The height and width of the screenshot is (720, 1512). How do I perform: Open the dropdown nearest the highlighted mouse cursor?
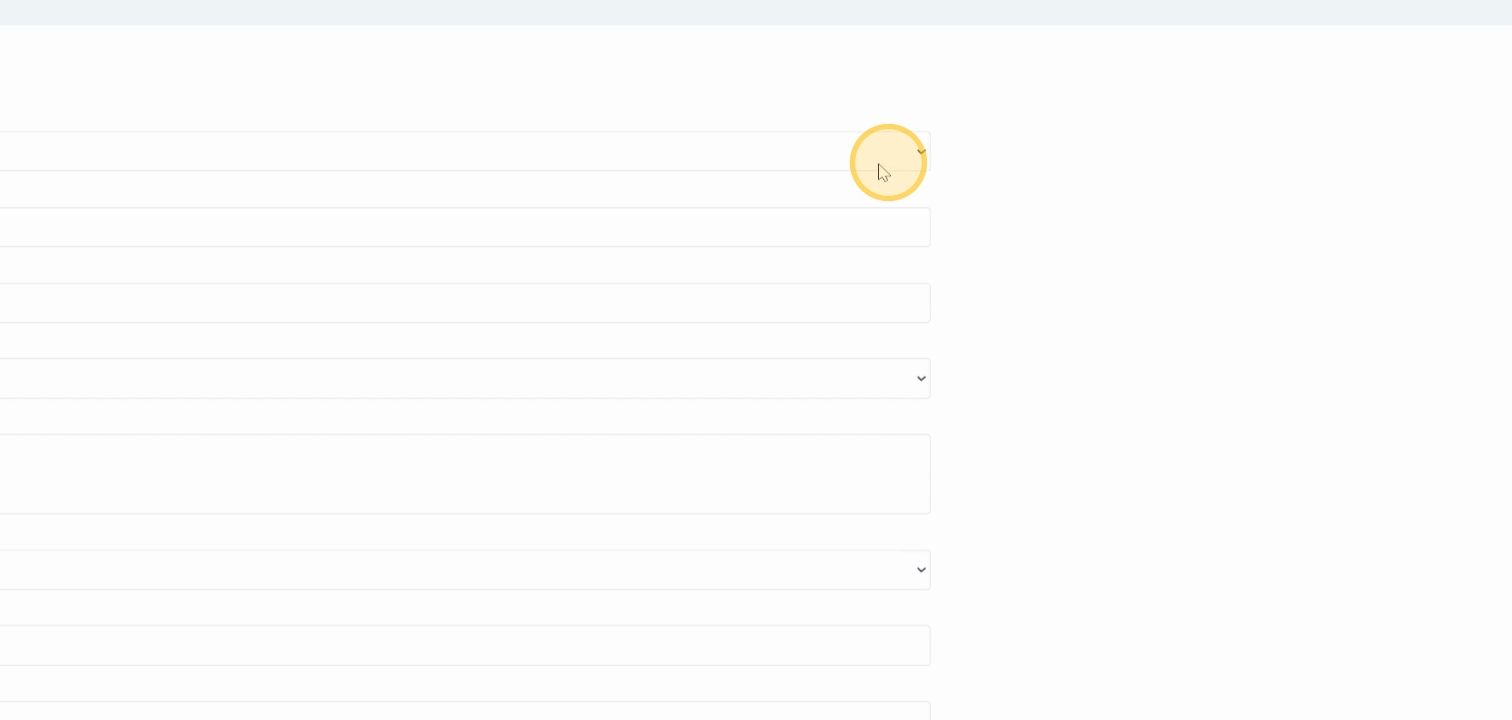click(x=700, y=152)
